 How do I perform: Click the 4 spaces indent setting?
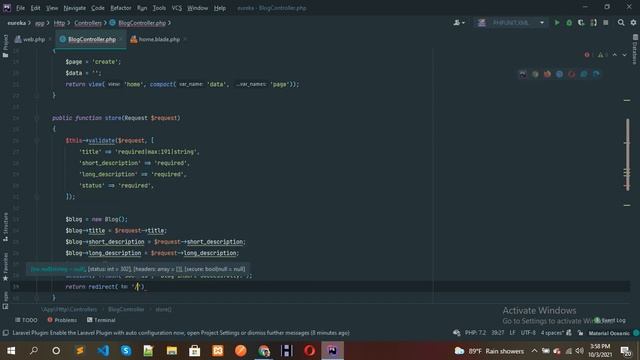point(552,333)
